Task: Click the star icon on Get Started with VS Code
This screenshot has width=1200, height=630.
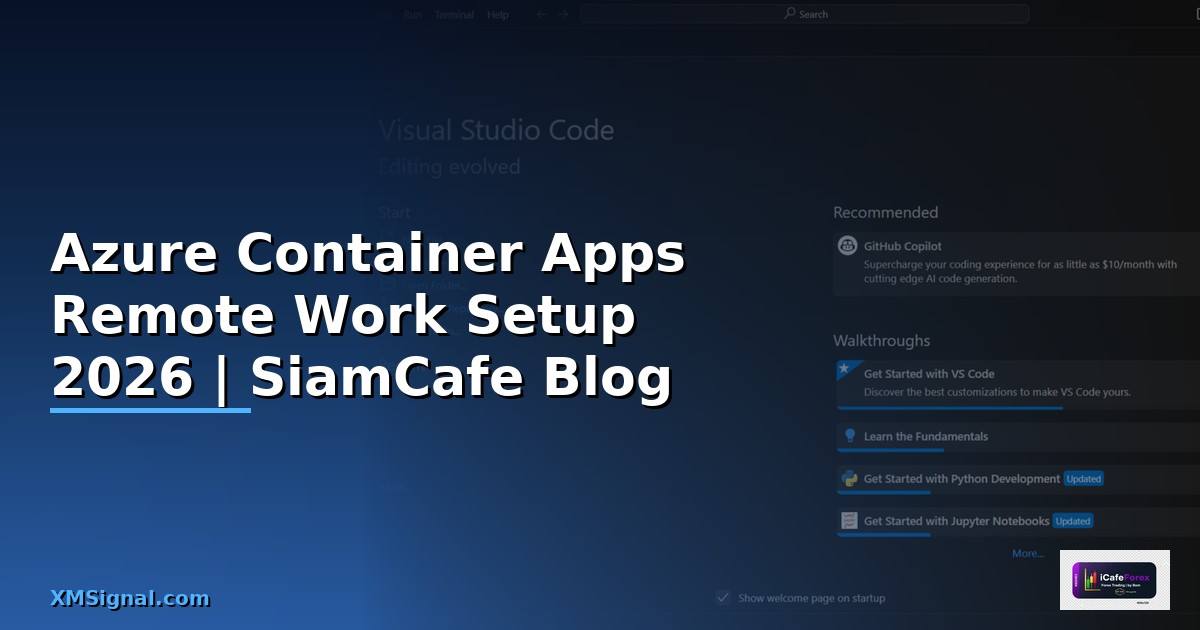Action: 844,369
